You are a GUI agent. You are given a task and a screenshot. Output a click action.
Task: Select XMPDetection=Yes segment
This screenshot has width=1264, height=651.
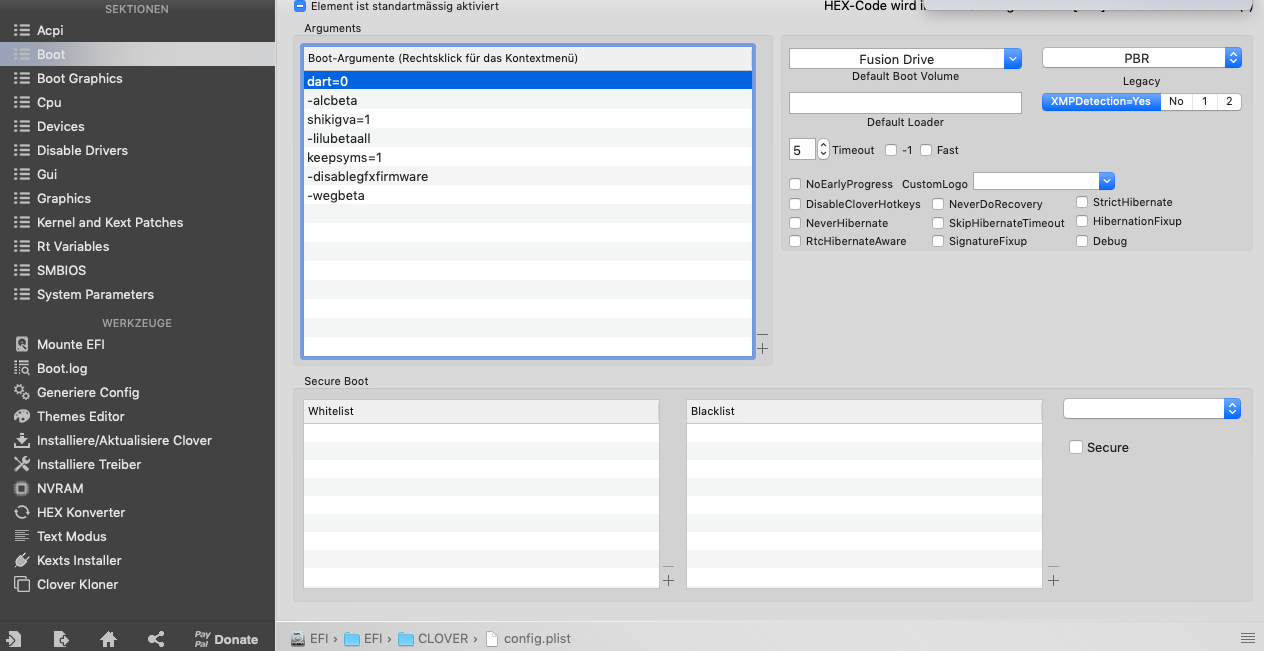click(x=1101, y=101)
